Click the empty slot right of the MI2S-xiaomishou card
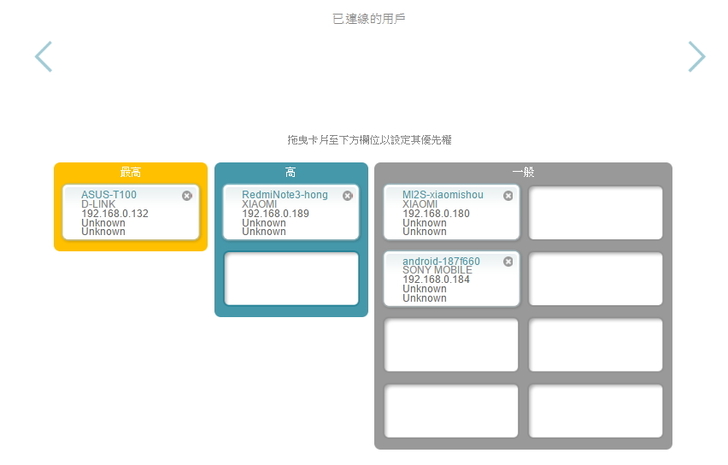Viewport: 728px width, 465px height. [x=595, y=213]
